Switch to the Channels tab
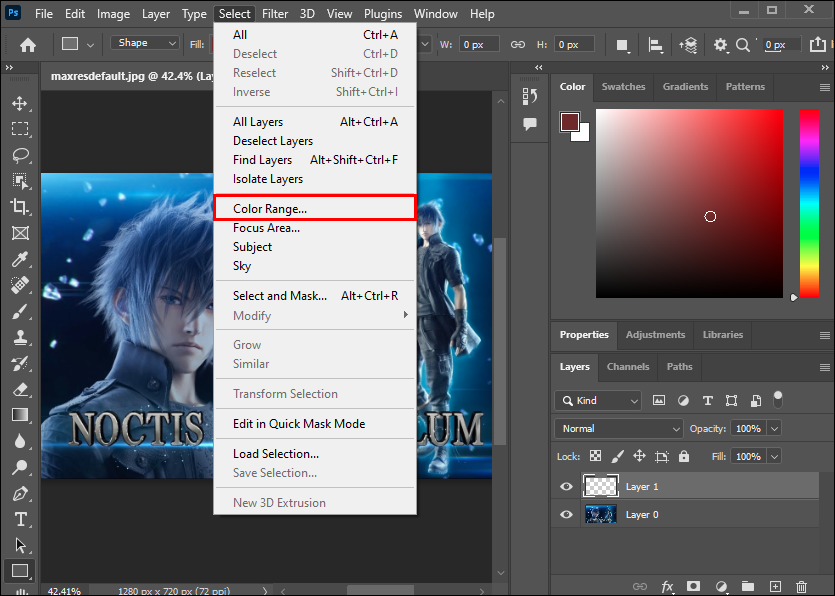 [628, 367]
